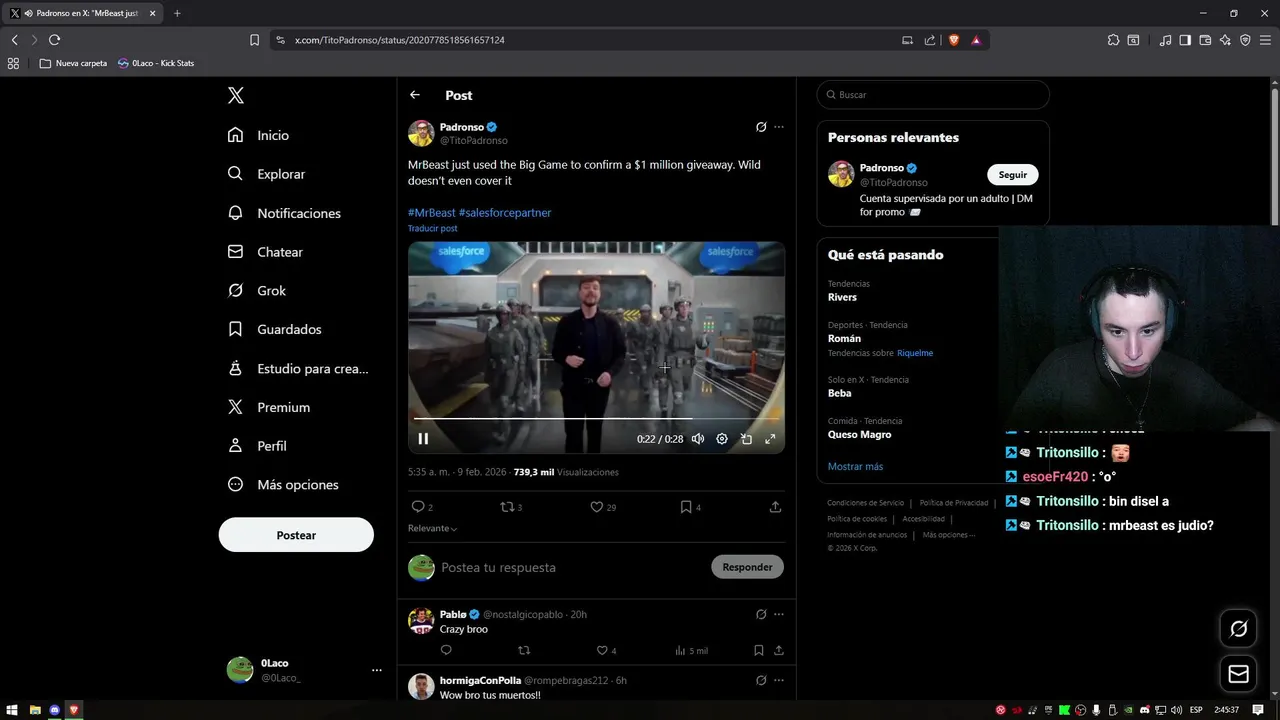Open video settings gear
This screenshot has height=720, width=1280.
coord(722,439)
